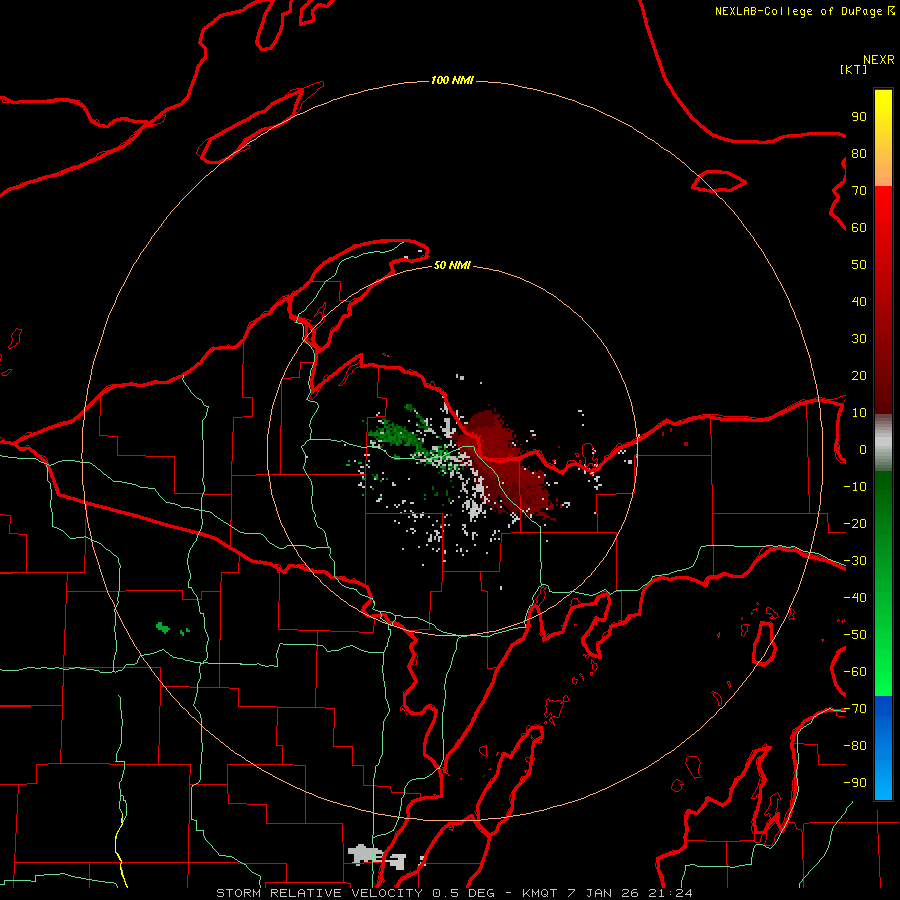This screenshot has width=900, height=900.
Task: Click the 20 value on velocity scale
Action: 859,376
